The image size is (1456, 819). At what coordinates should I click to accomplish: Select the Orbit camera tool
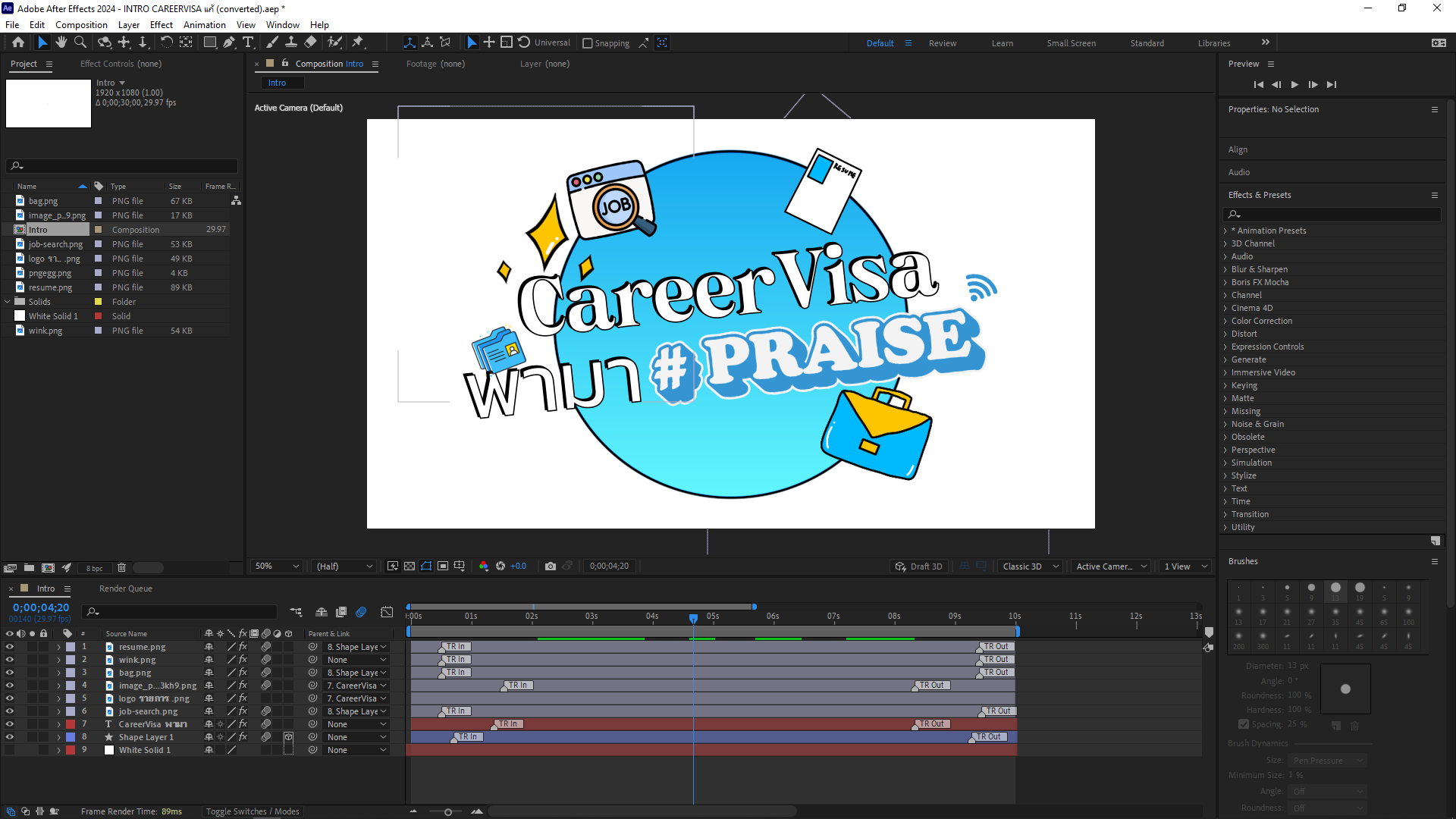[105, 42]
